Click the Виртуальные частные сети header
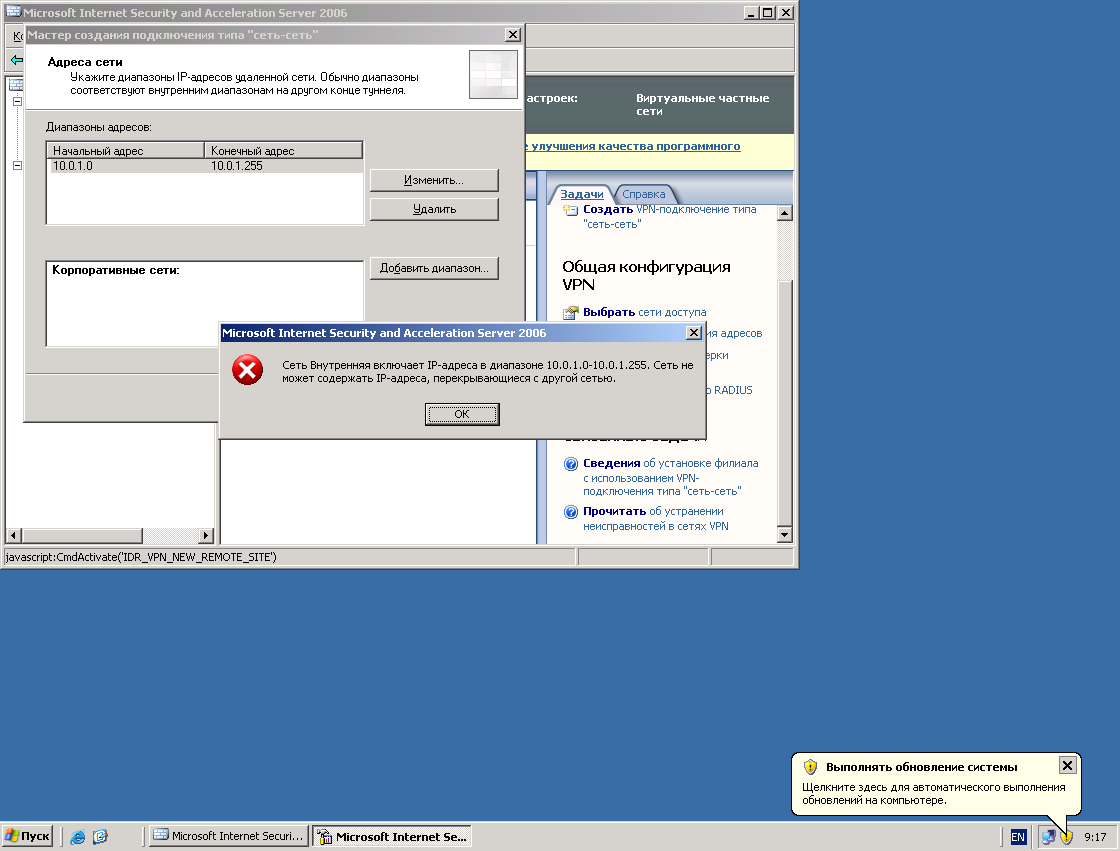This screenshot has width=1120, height=851. (702, 104)
